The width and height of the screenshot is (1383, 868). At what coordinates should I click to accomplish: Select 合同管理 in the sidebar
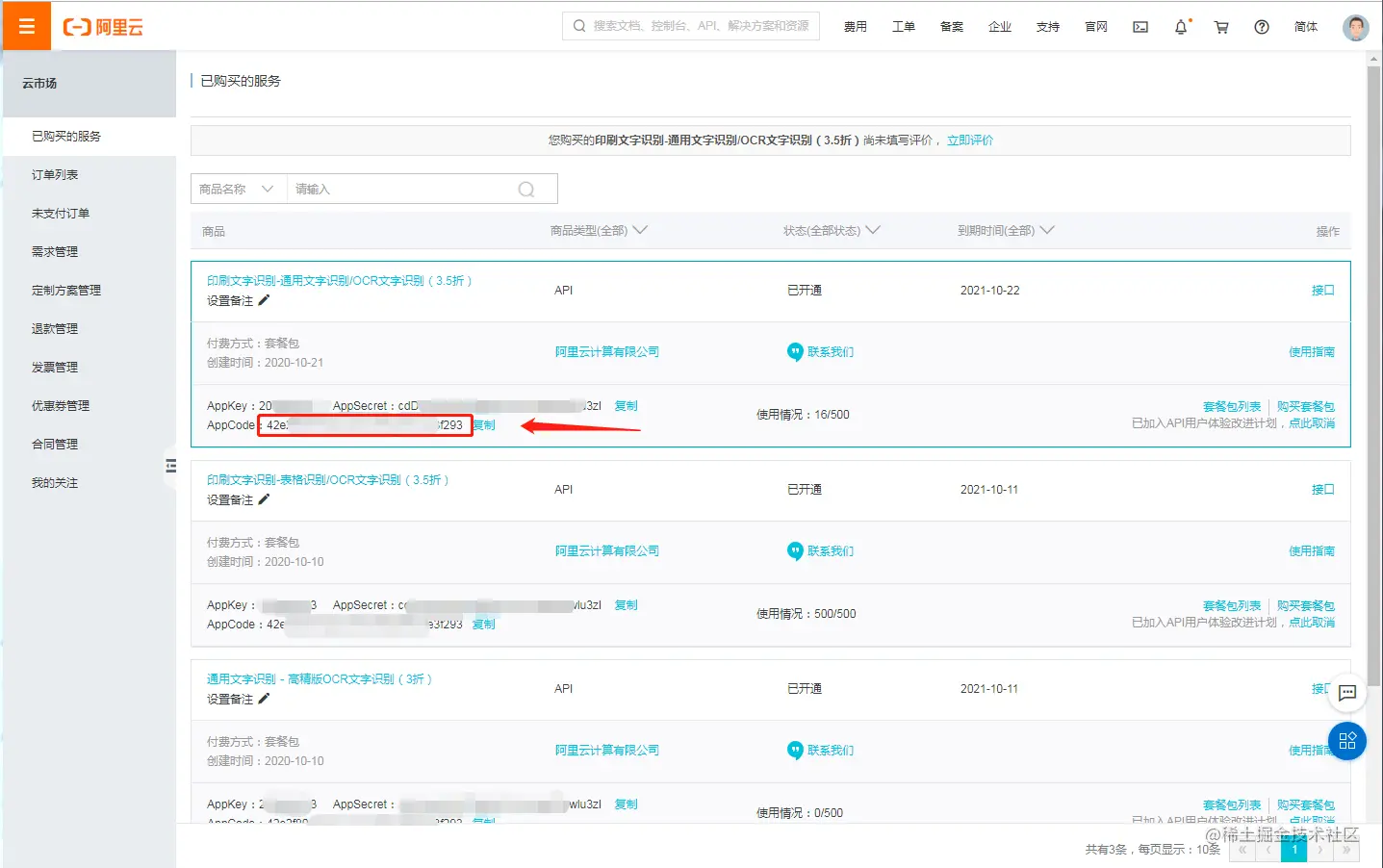tap(90, 445)
